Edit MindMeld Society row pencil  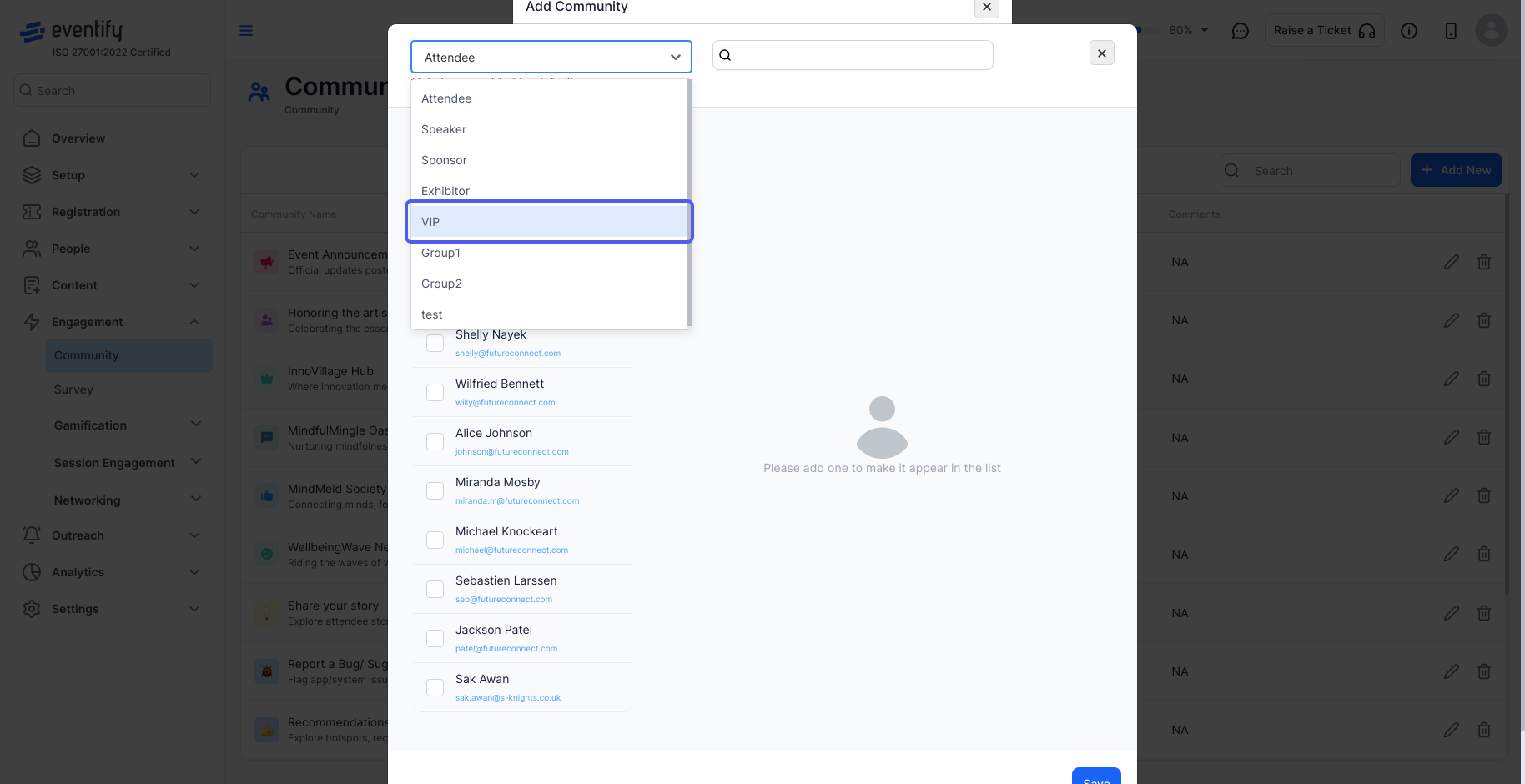(x=1452, y=495)
